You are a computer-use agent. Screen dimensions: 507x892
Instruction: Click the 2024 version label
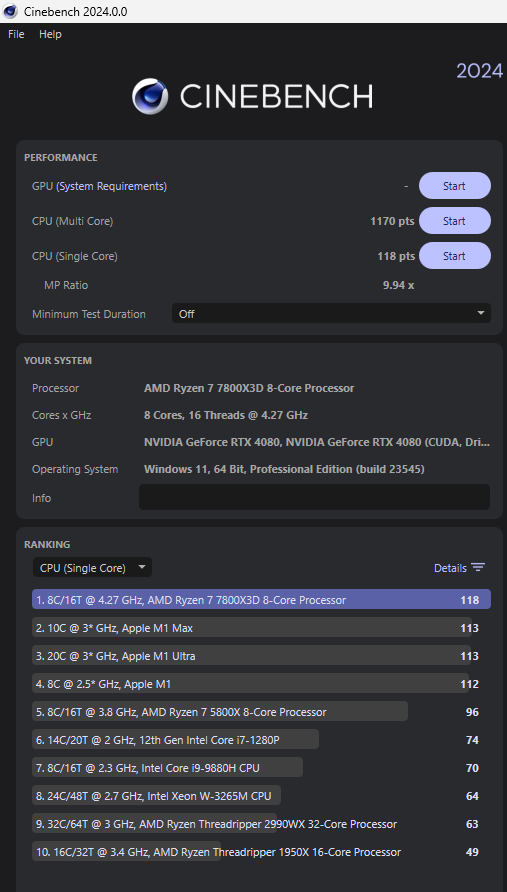pos(480,71)
